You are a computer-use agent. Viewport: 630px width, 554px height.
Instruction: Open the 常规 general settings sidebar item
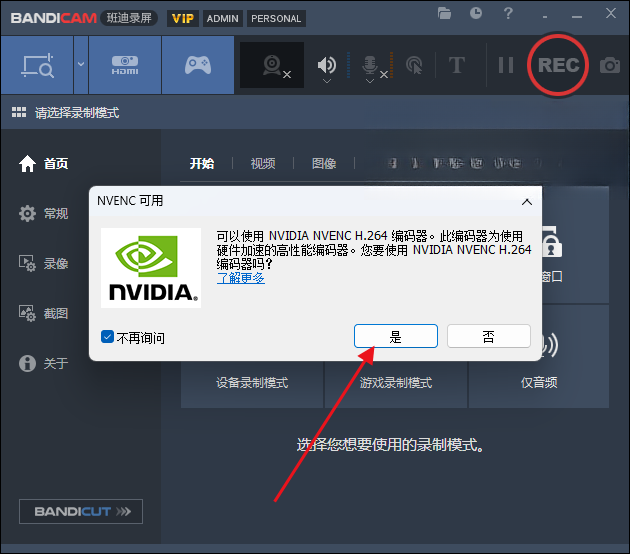tap(43, 213)
